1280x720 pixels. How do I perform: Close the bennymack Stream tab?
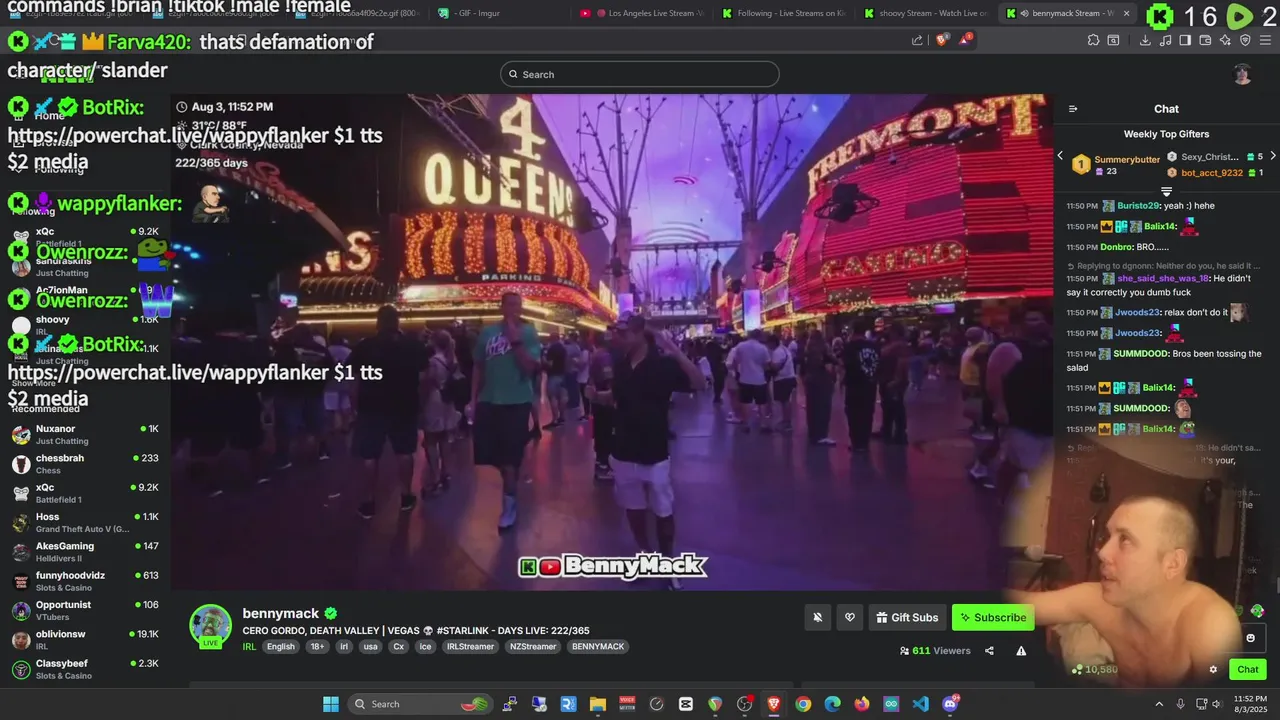(1126, 13)
